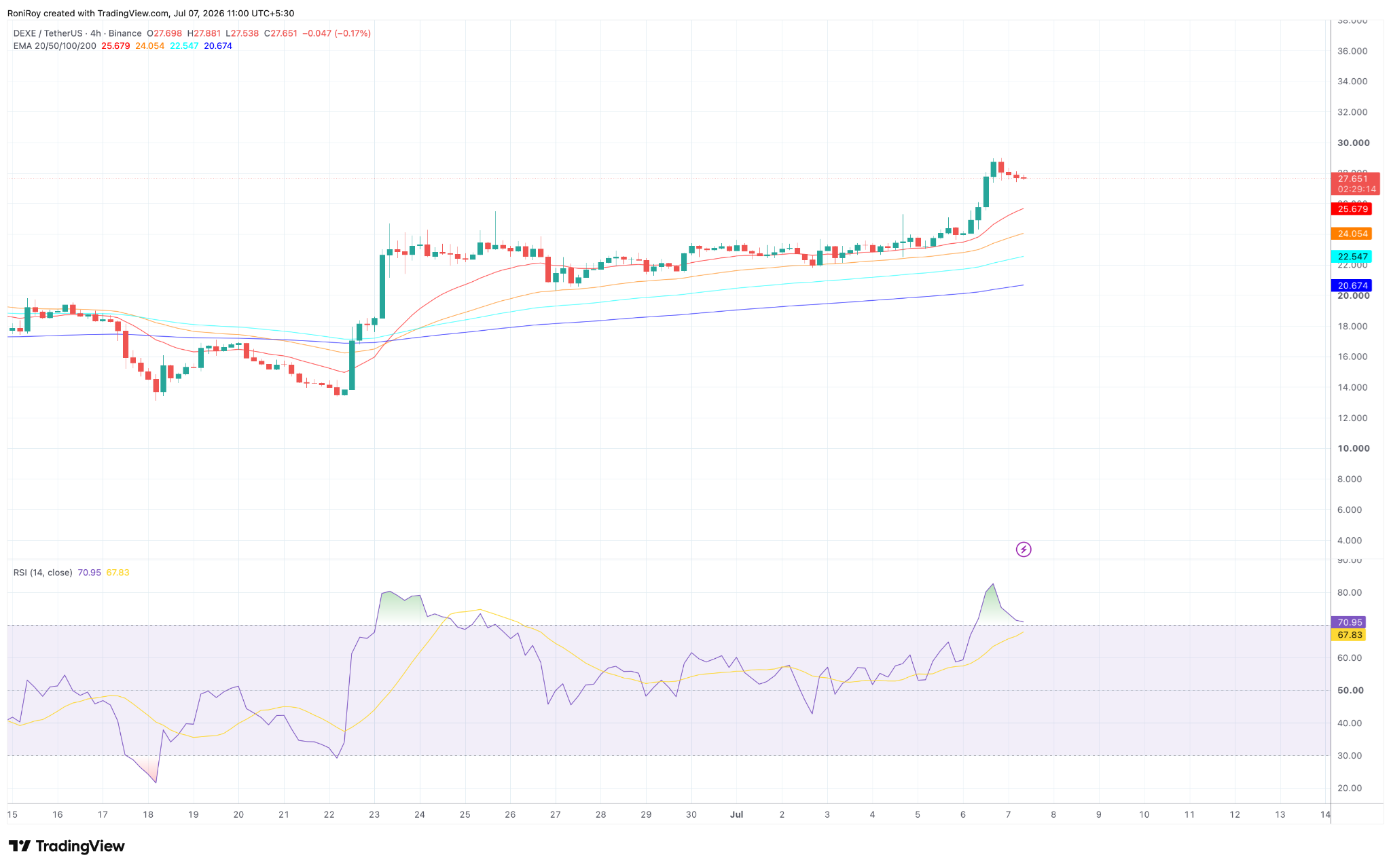The image size is (1391, 868).
Task: Click the date 27 on time axis
Action: [x=556, y=814]
